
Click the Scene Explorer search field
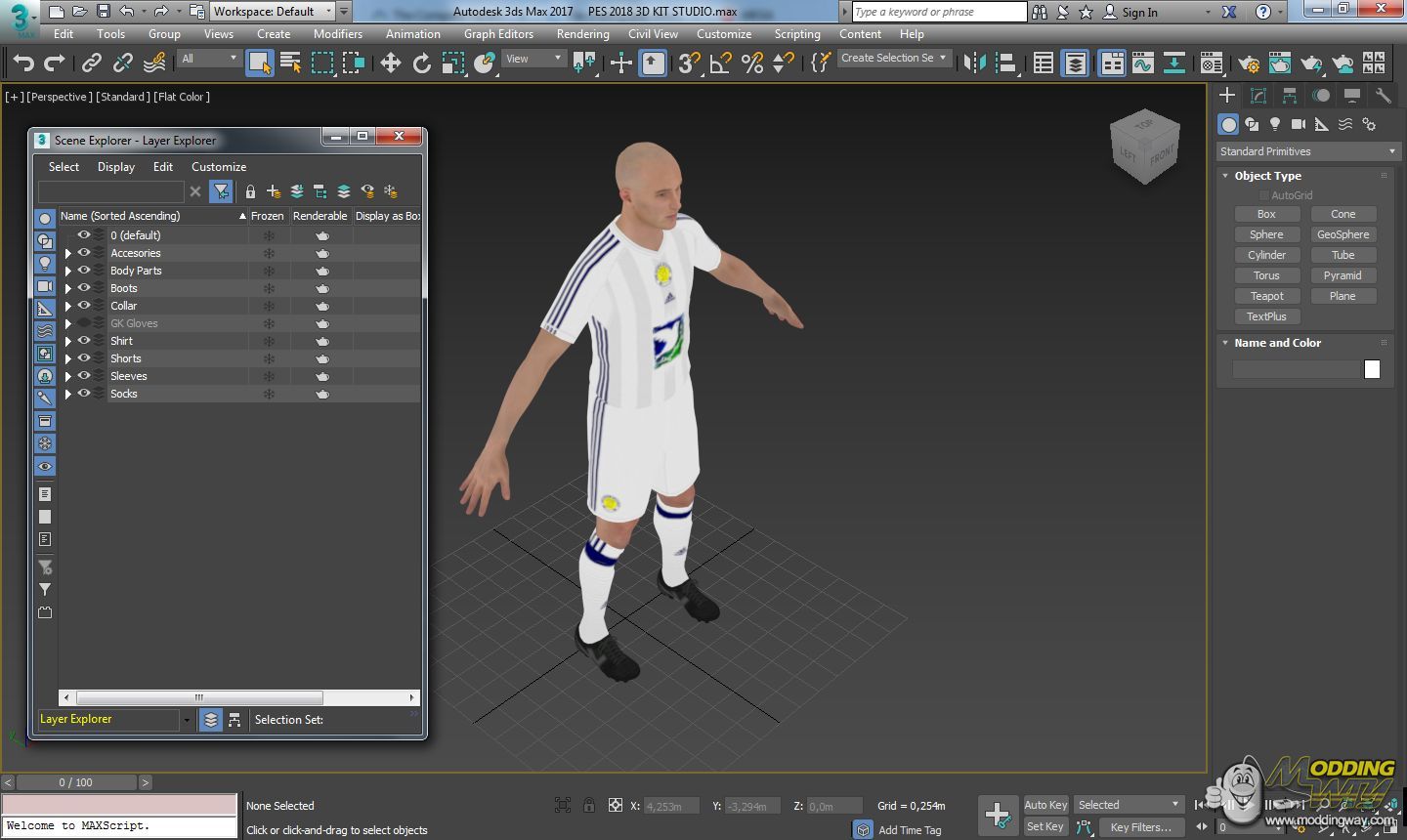(x=110, y=191)
